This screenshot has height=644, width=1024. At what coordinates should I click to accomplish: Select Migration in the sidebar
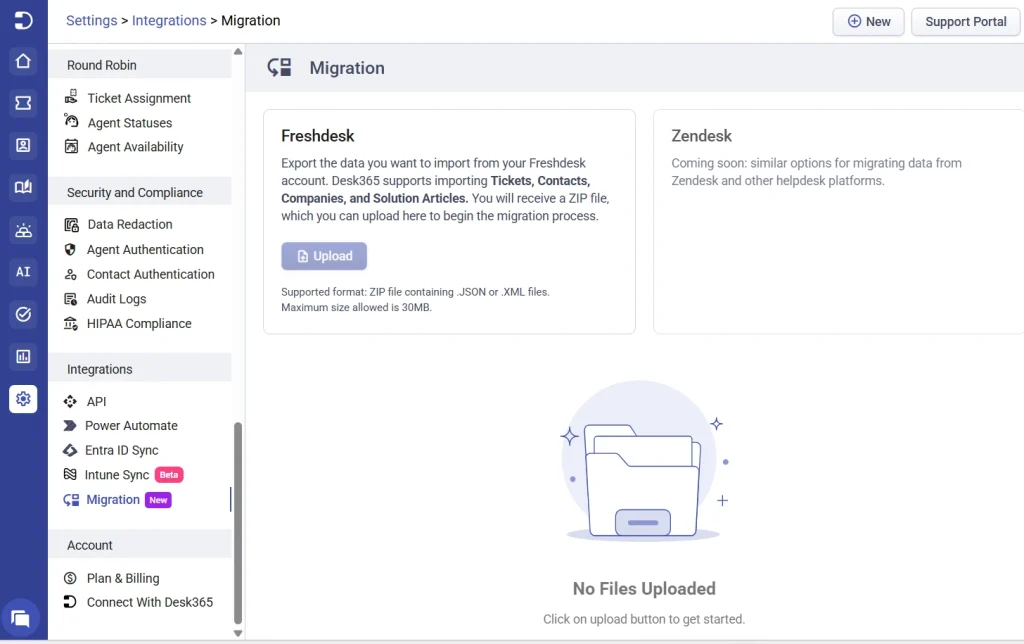[113, 500]
